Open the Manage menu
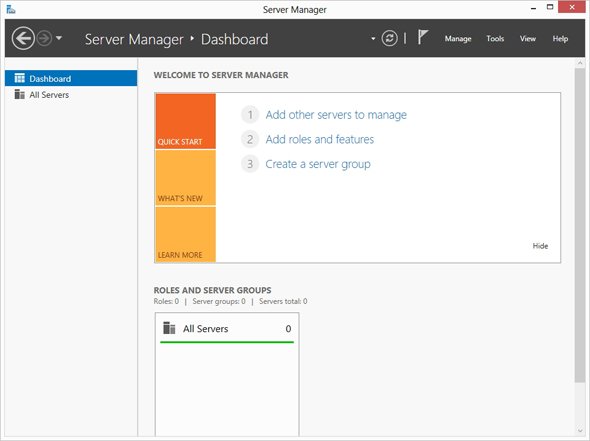This screenshot has height=441, width=590. click(x=458, y=38)
